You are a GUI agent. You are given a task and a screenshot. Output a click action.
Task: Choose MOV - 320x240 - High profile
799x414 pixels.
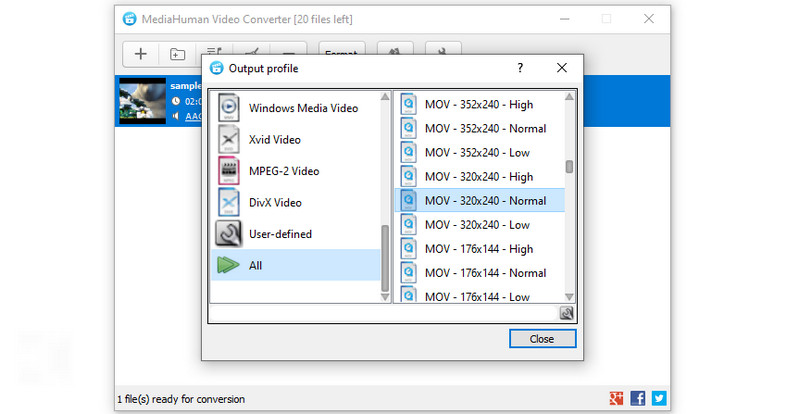point(480,177)
